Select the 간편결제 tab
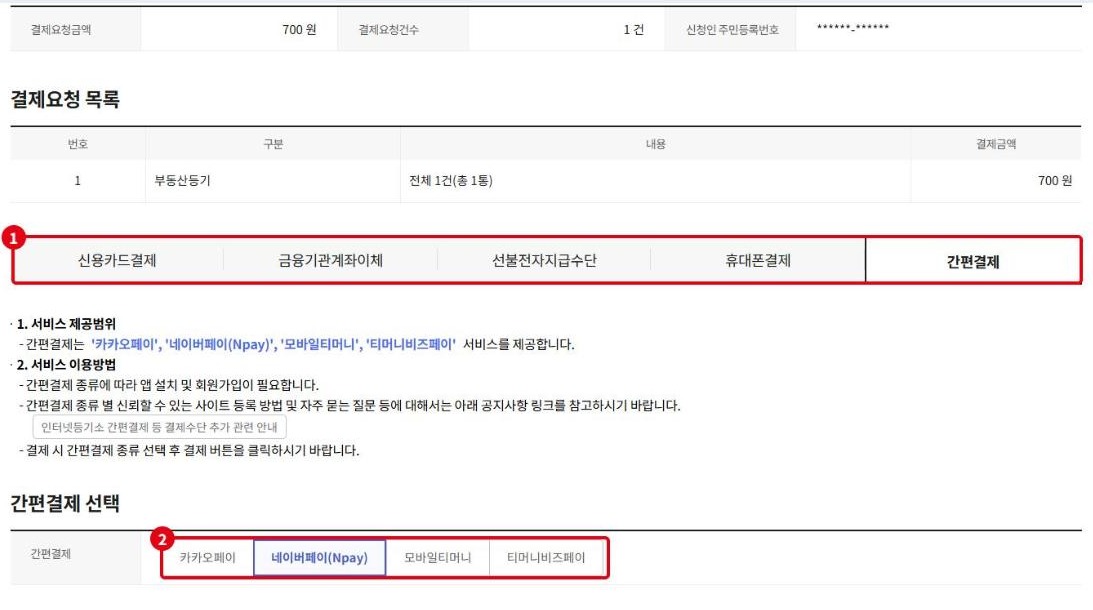The height and width of the screenshot is (610, 1093). (x=973, y=261)
